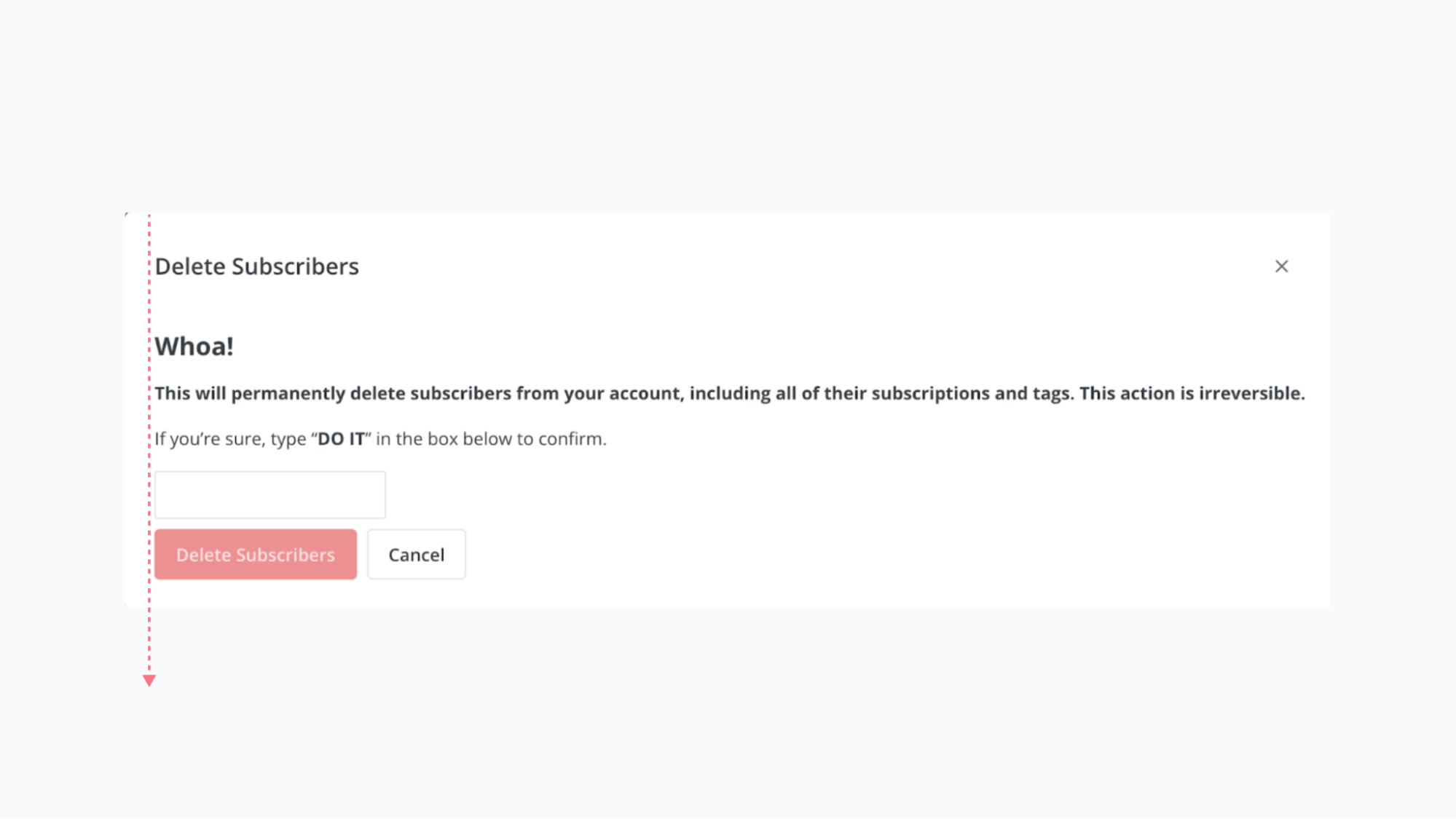Click the Delete Subscribers dialog title
1456x819 pixels.
click(256, 266)
